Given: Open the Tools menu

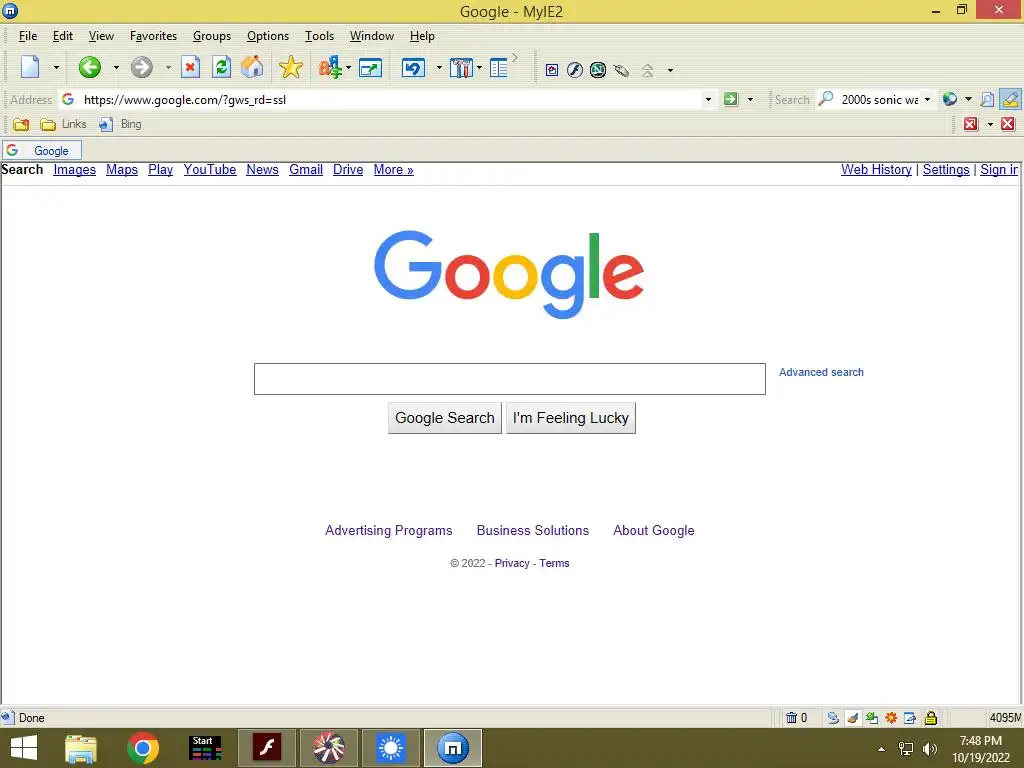Looking at the screenshot, I should 319,36.
